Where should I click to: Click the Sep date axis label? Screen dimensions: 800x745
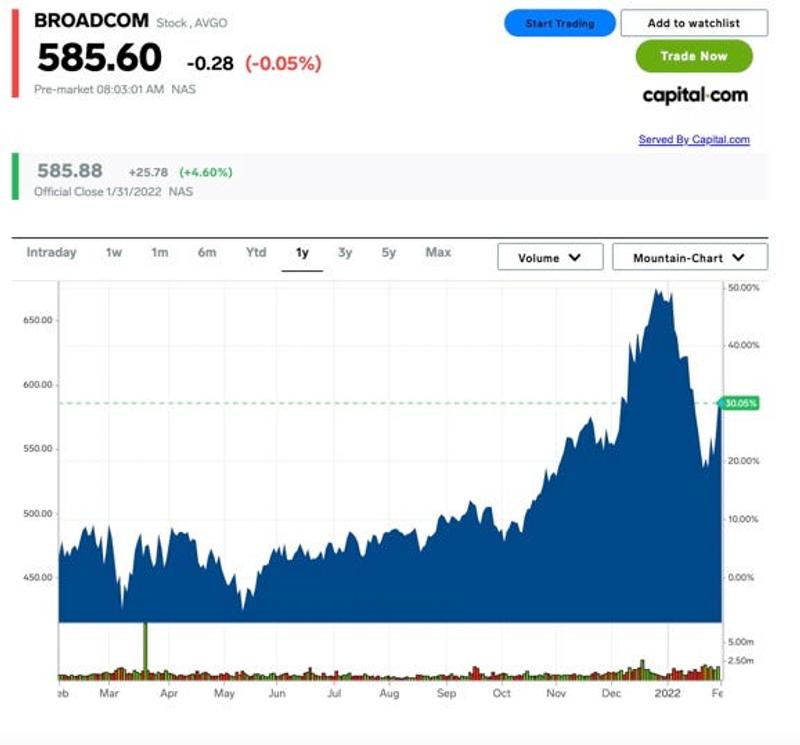click(x=446, y=694)
